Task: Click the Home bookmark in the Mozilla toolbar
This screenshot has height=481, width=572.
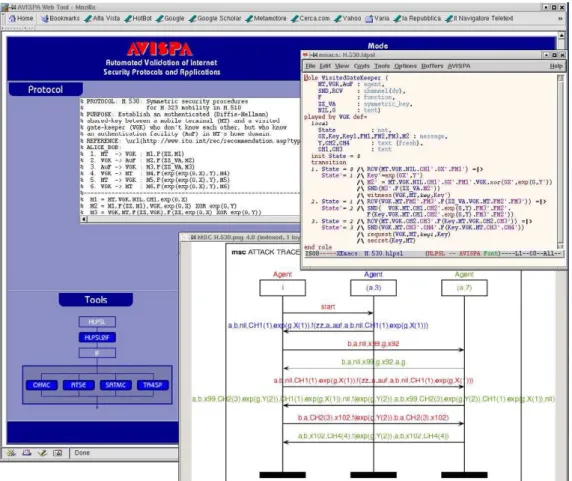Action: (x=21, y=18)
